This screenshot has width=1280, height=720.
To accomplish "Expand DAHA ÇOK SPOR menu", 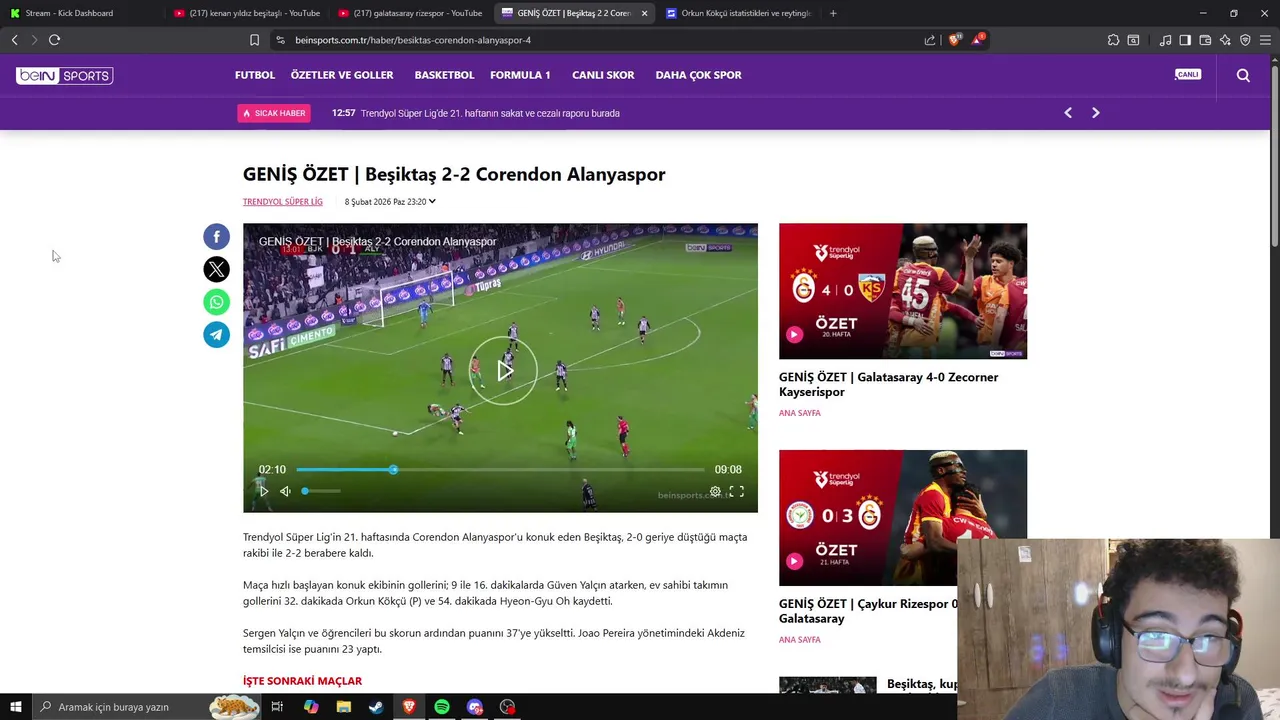I will [698, 75].
